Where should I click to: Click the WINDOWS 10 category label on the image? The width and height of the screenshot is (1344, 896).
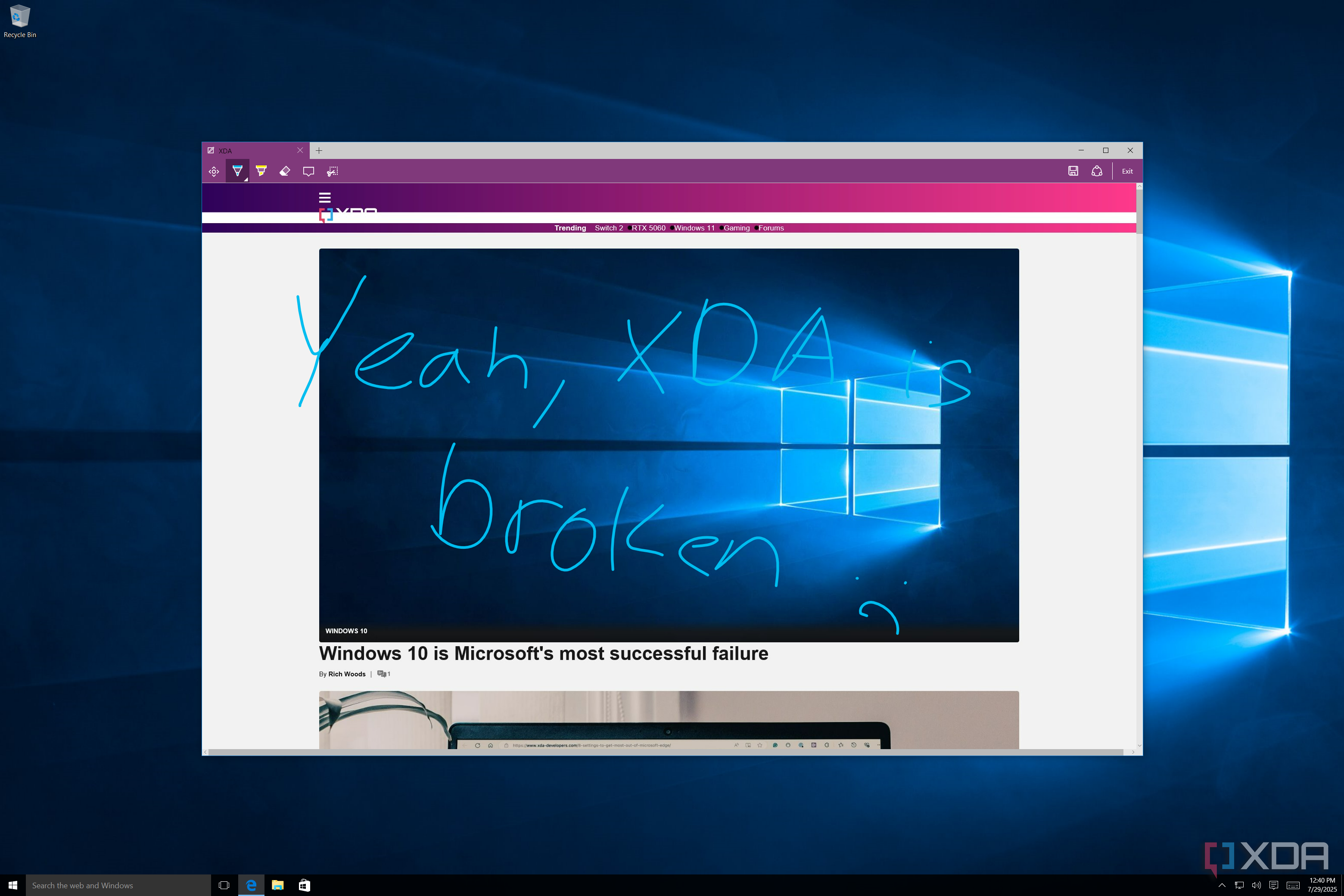click(x=346, y=631)
